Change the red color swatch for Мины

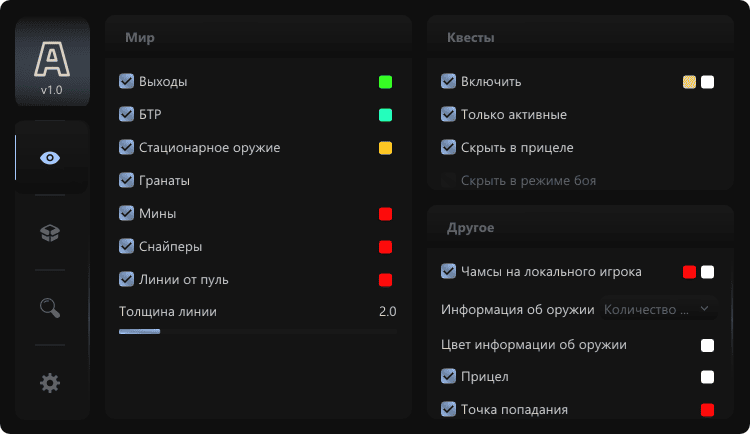pyautogui.click(x=385, y=214)
